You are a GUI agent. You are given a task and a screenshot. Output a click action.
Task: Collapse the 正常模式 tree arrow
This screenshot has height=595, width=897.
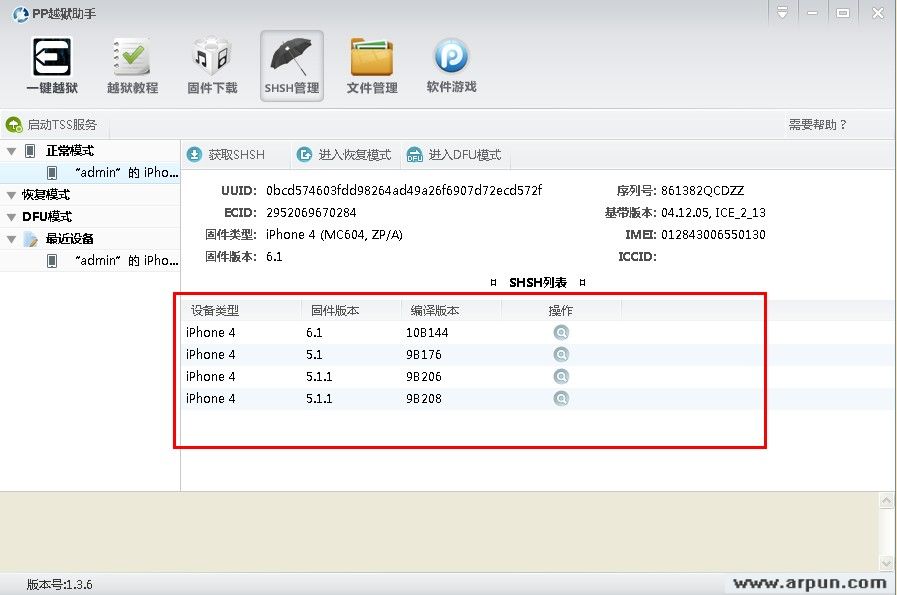pos(11,151)
